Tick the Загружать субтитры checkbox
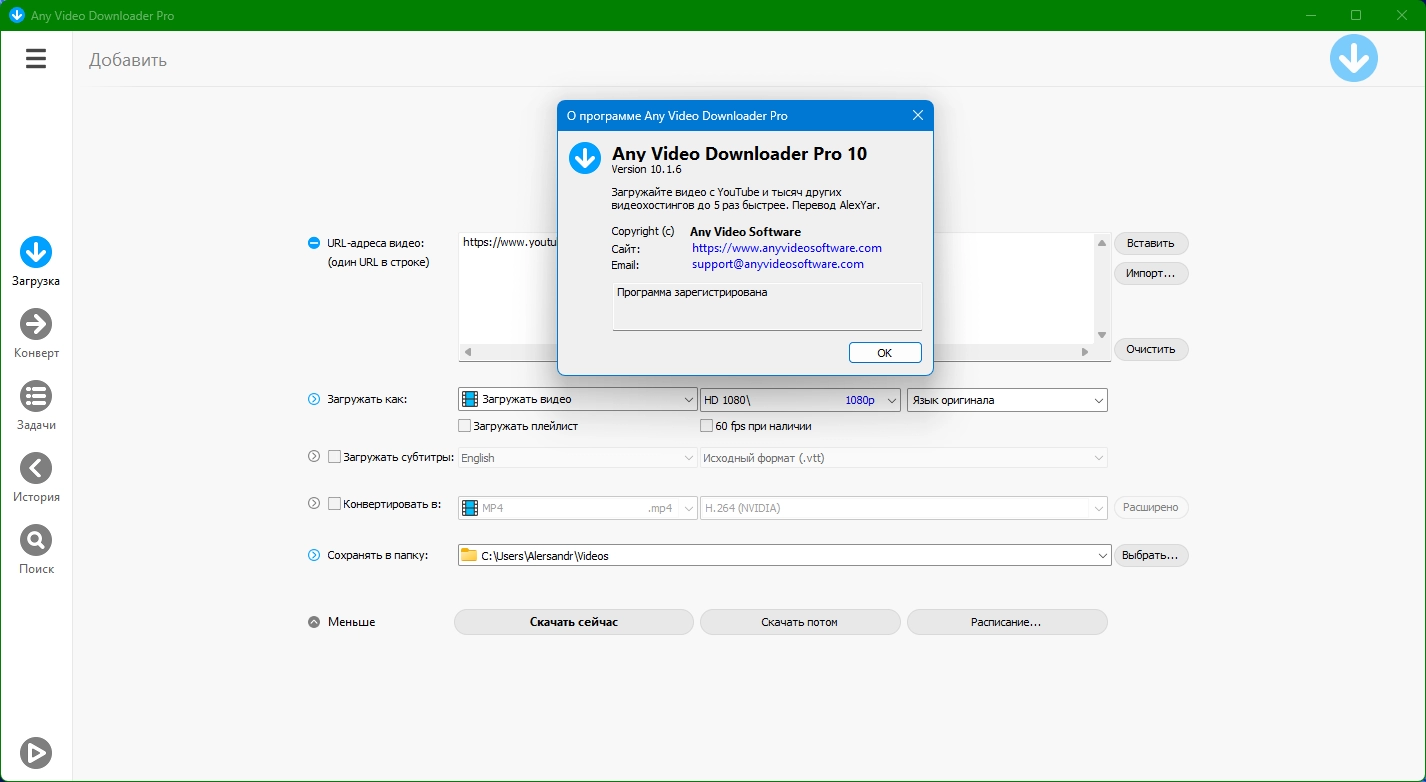 click(335, 457)
